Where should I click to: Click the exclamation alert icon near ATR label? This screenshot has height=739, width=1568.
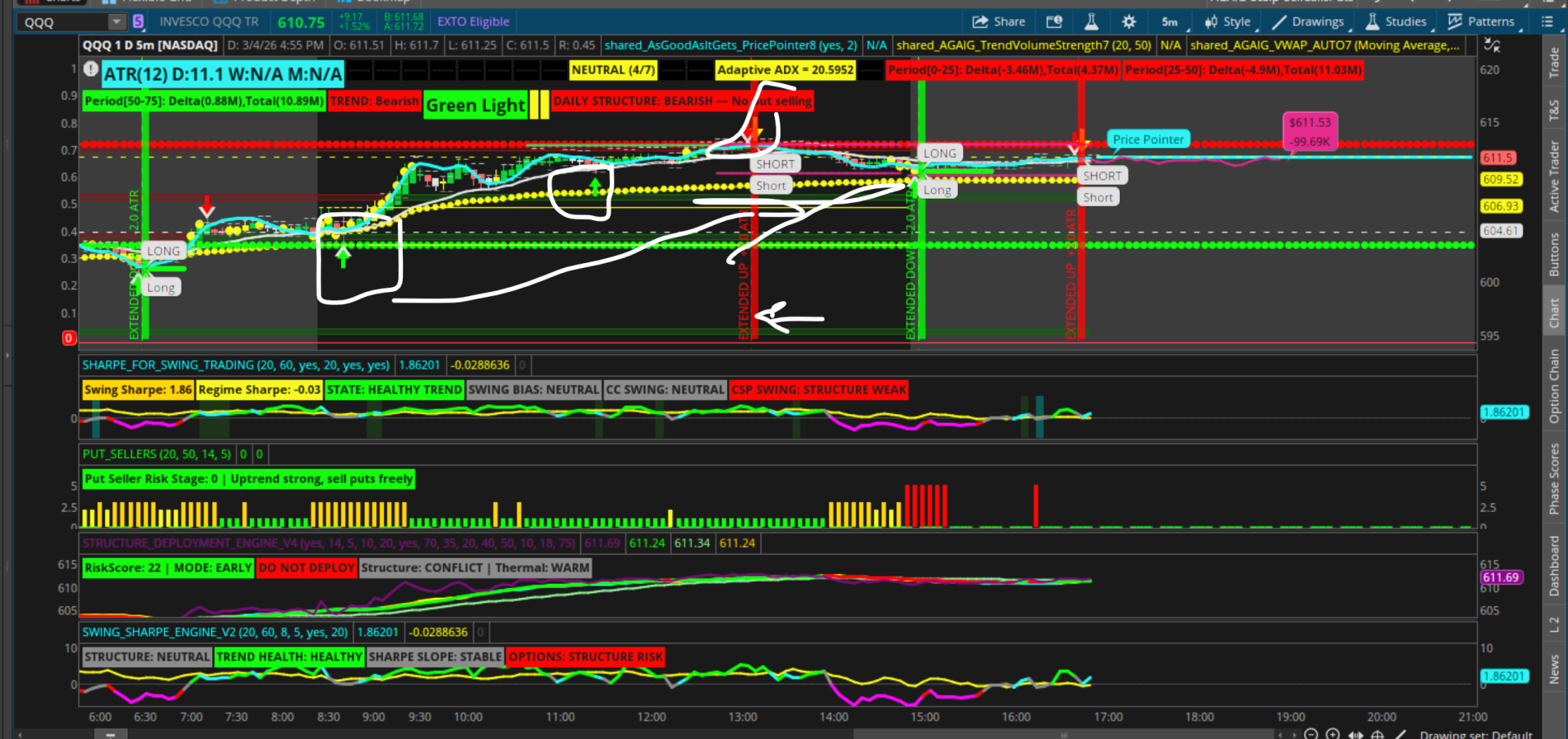pyautogui.click(x=91, y=70)
